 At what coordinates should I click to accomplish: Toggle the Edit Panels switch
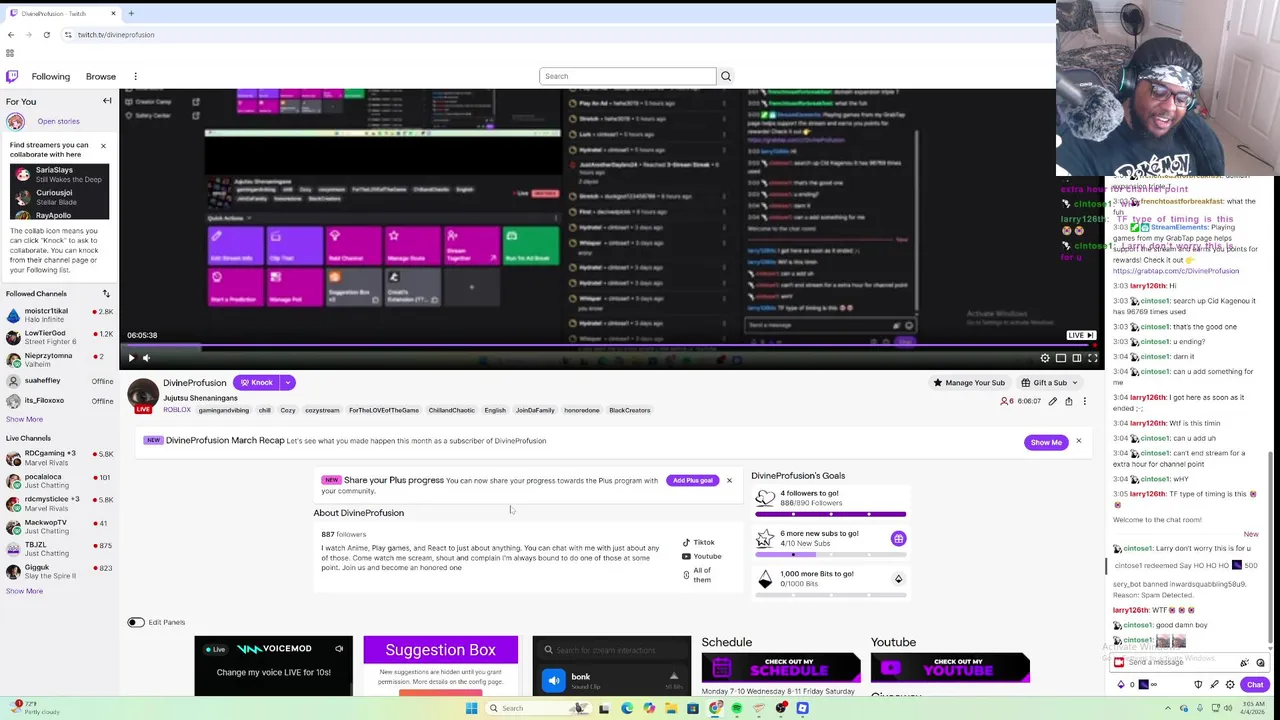click(135, 622)
